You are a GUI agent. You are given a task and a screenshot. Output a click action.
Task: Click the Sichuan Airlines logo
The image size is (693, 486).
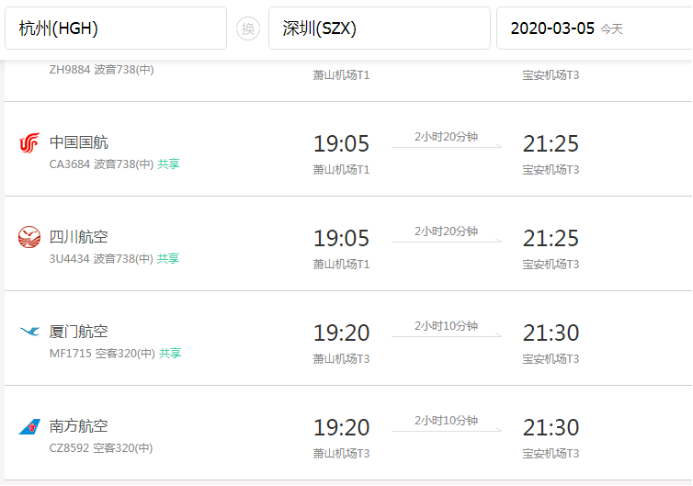pos(29,238)
